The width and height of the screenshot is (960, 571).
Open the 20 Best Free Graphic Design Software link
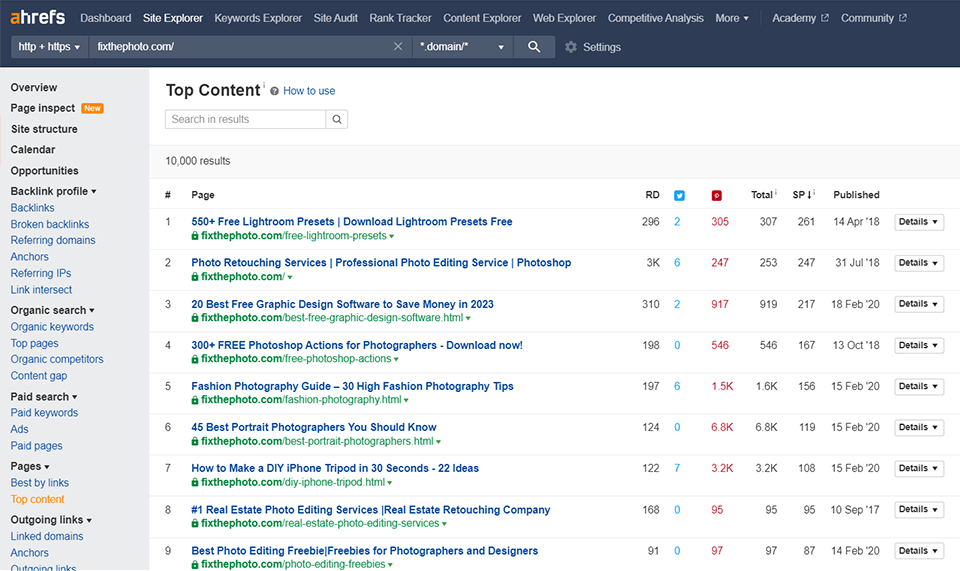tap(342, 304)
